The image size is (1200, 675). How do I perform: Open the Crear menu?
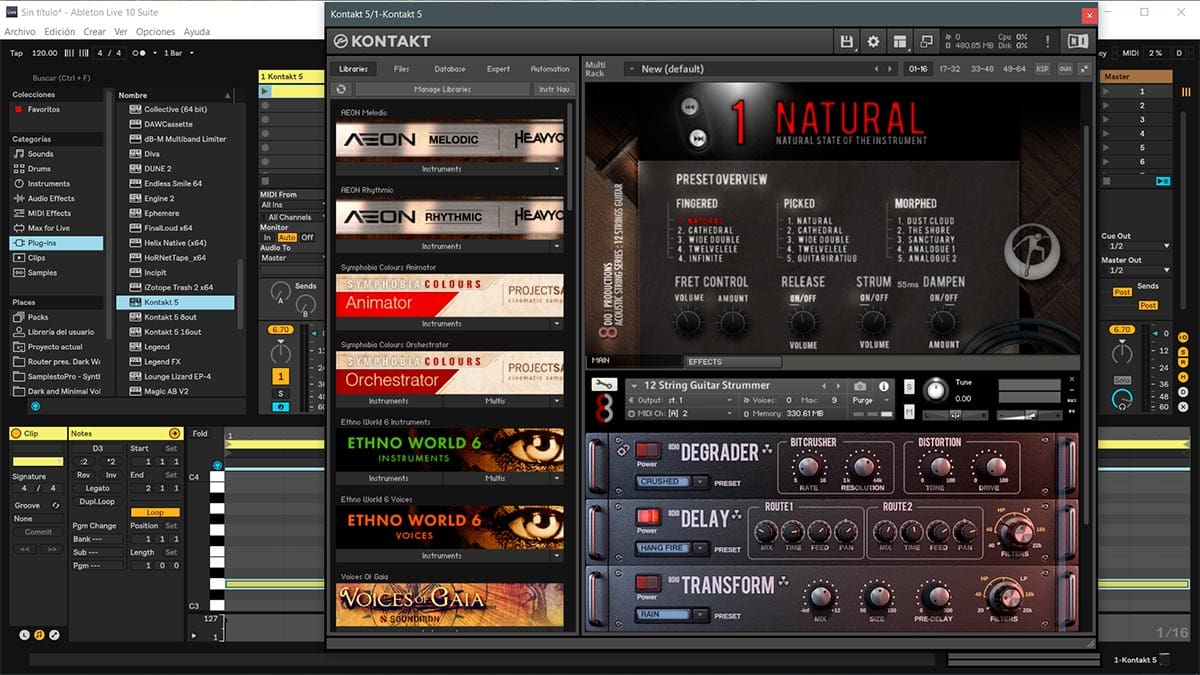[x=94, y=32]
